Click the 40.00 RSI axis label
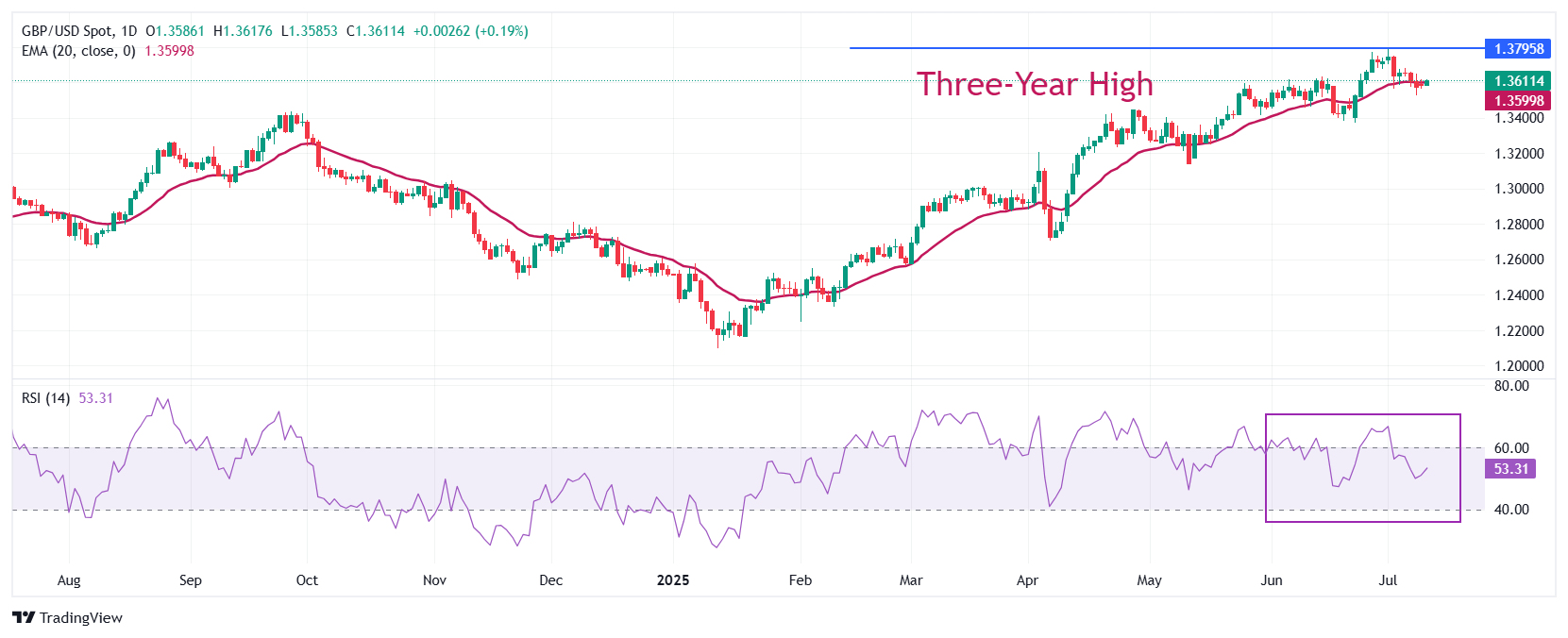 (1511, 510)
